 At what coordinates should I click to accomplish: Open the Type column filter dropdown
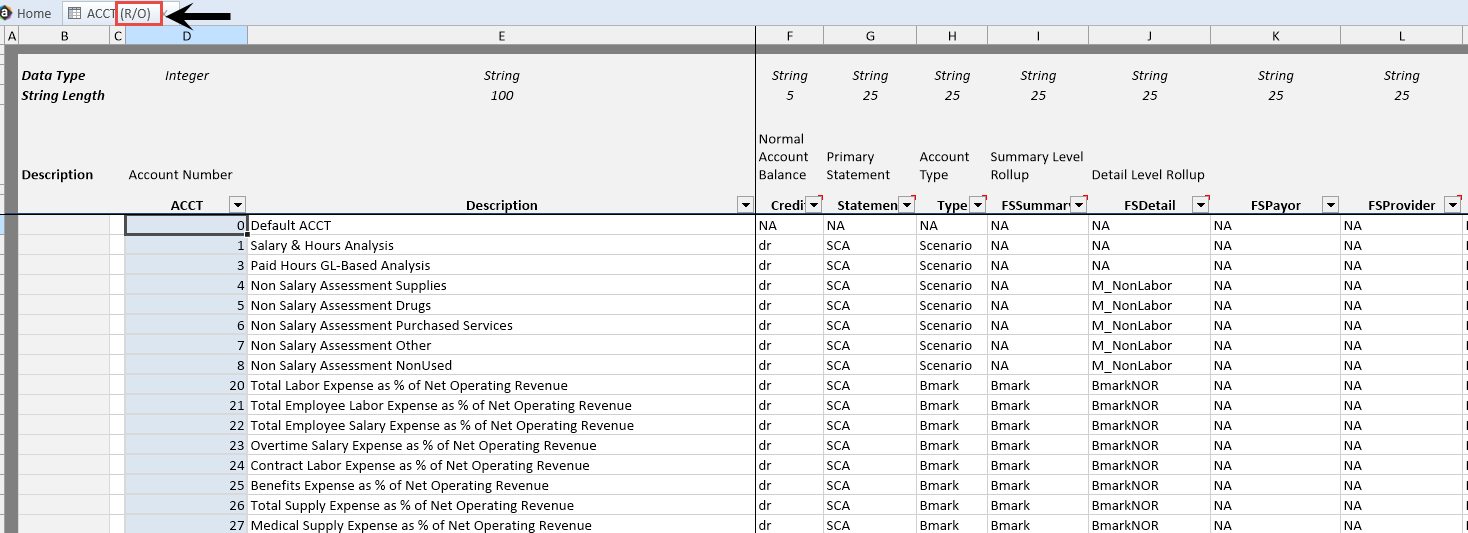(978, 205)
